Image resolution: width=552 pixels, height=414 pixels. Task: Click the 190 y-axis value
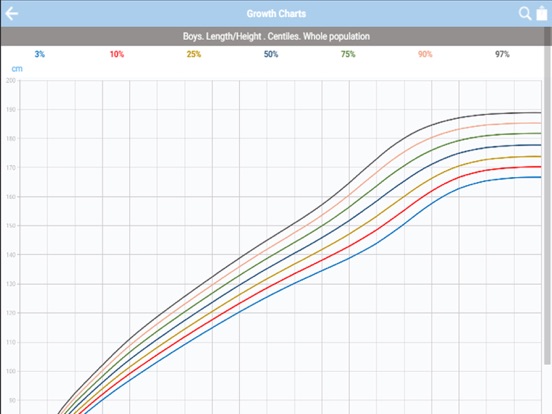(x=11, y=109)
